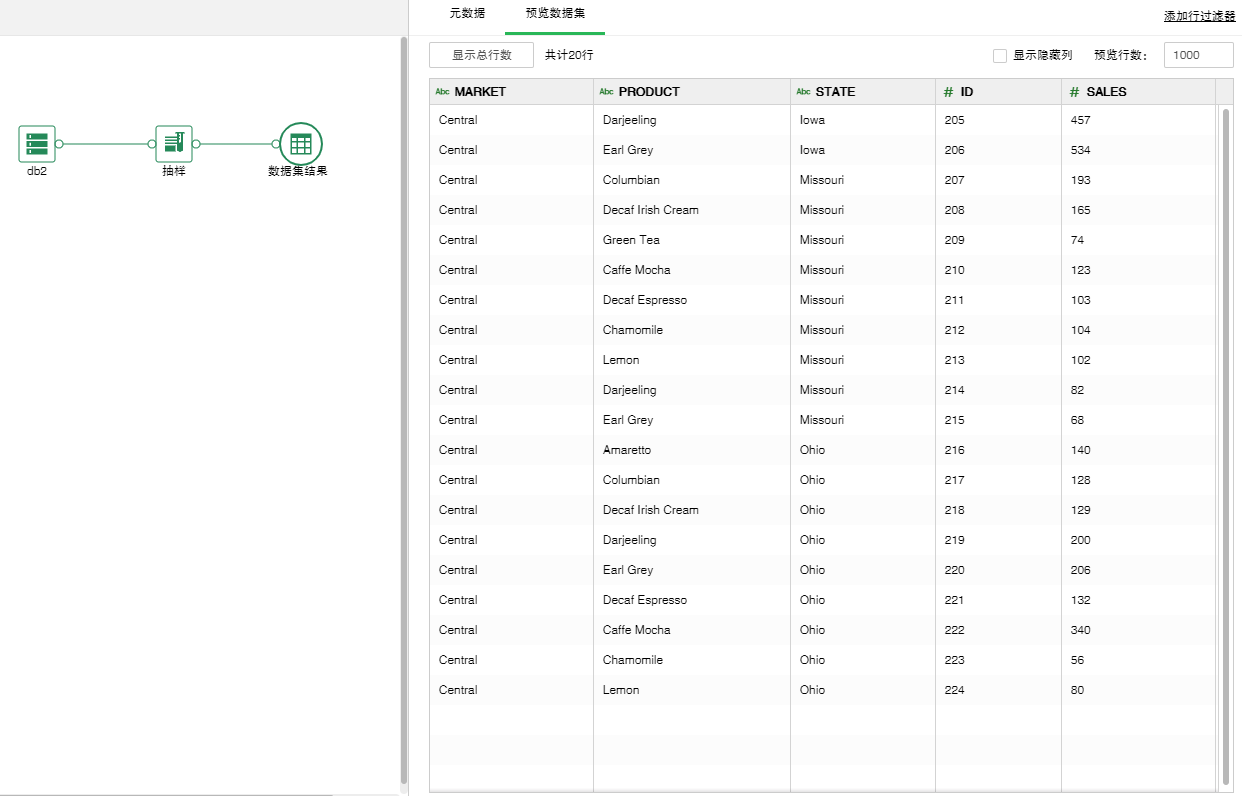Focus the 预览行数 input field
This screenshot has height=796, width=1242.
coord(1198,55)
